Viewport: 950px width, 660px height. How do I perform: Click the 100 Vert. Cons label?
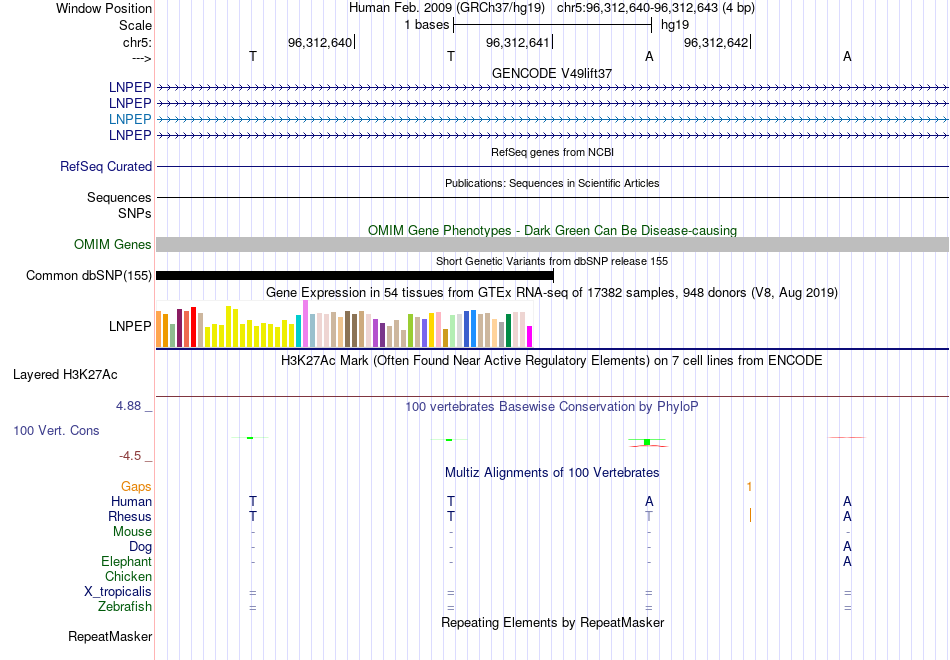56,430
